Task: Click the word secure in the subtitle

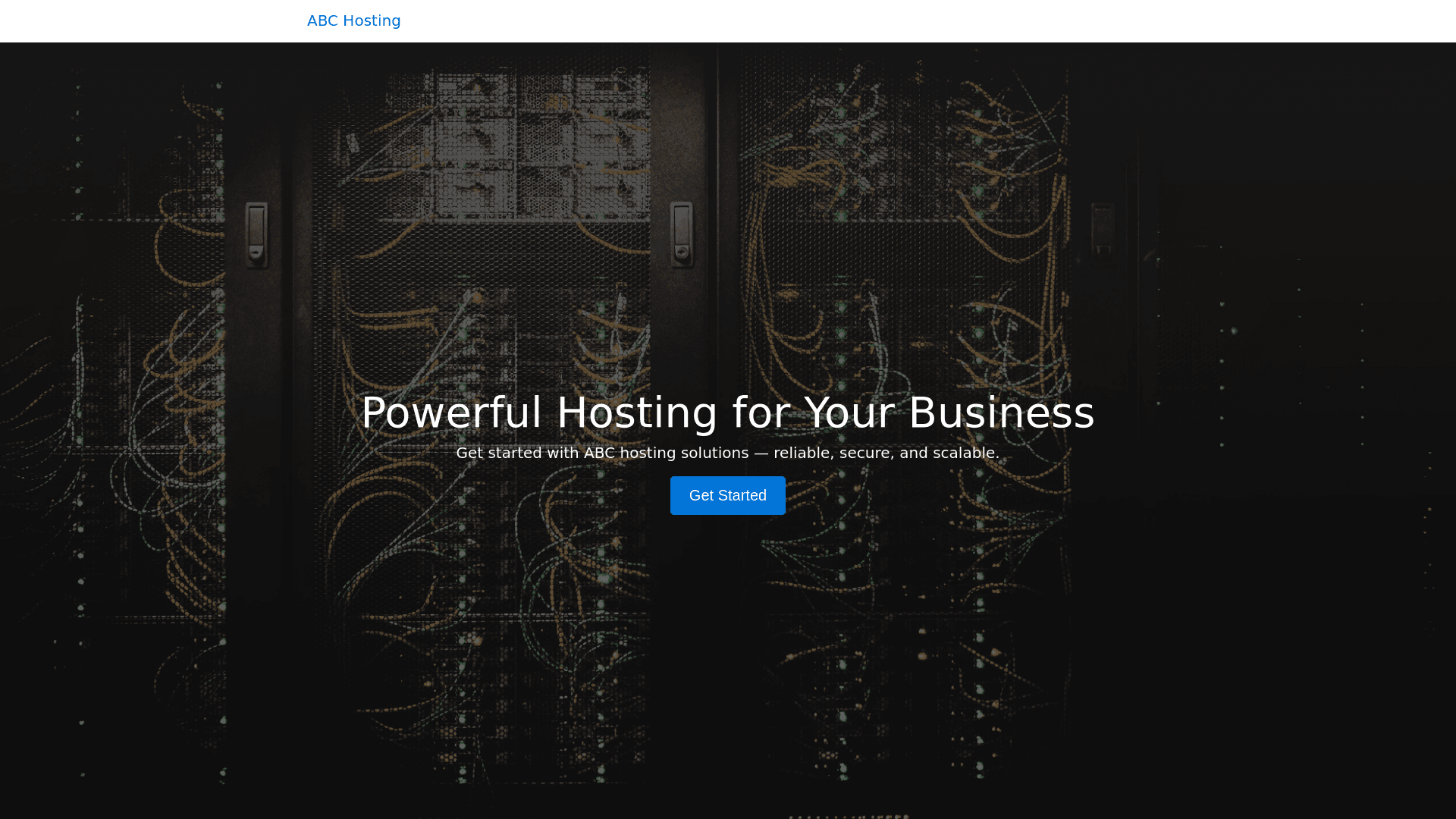Action: pos(864,453)
